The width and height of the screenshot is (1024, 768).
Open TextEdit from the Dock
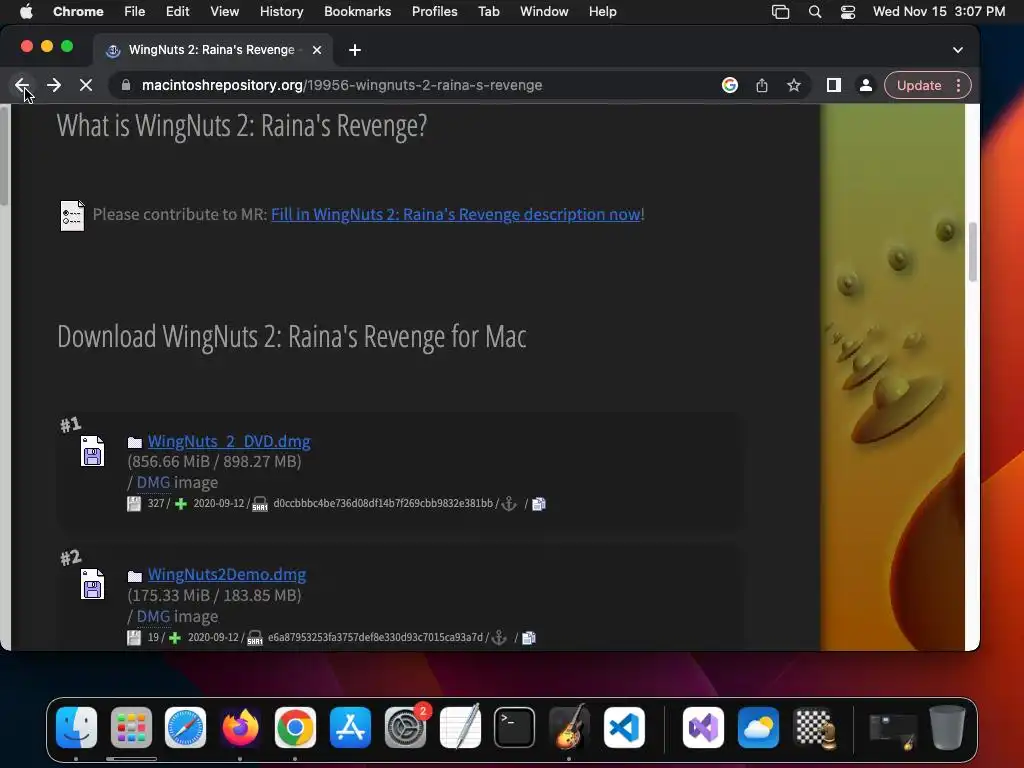pyautogui.click(x=460, y=728)
